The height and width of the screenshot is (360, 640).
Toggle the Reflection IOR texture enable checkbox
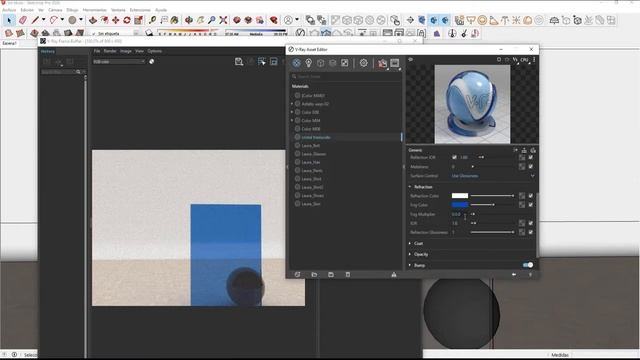[531, 157]
